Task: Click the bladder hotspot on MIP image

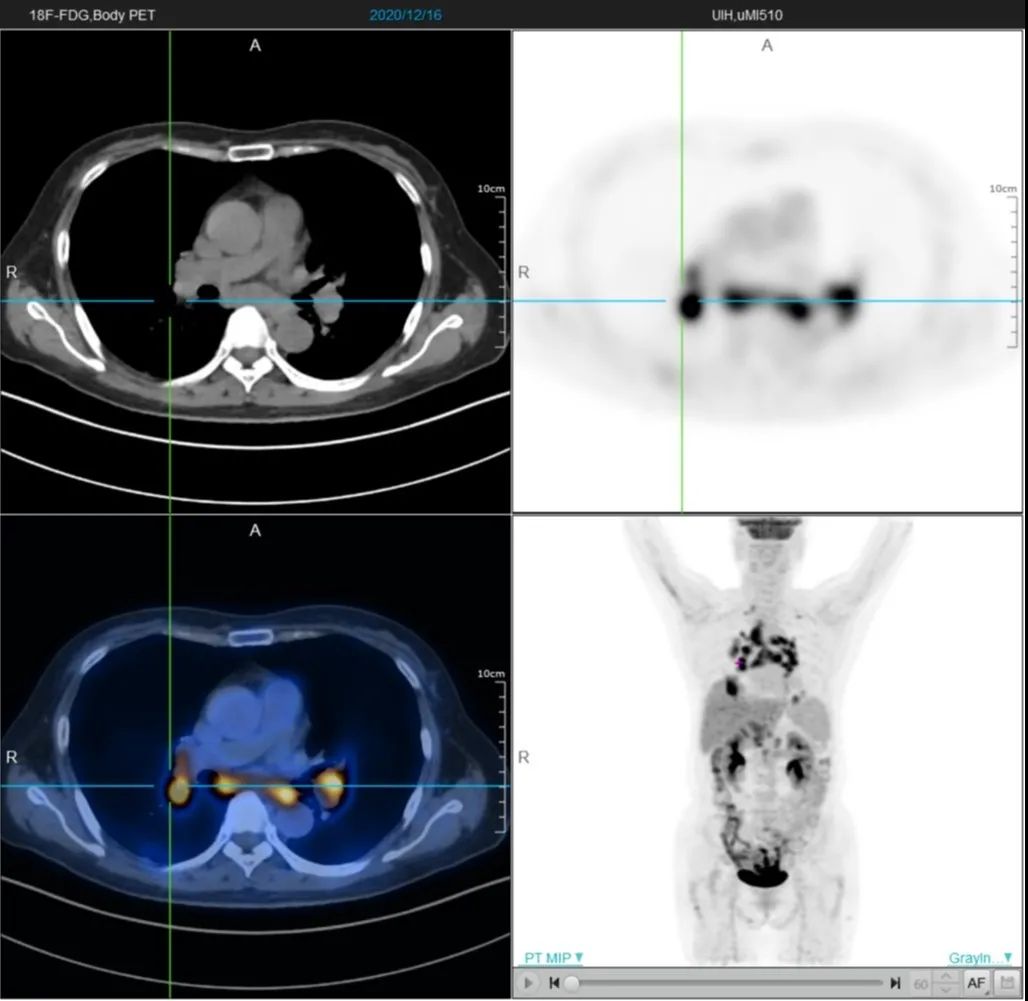Action: [762, 877]
